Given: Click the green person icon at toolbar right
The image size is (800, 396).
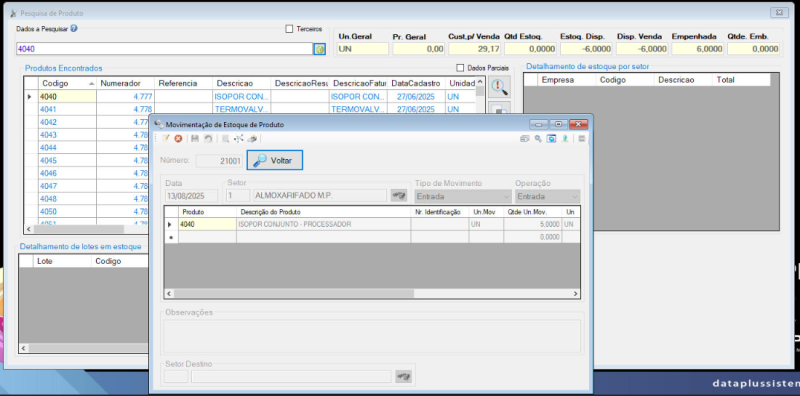Looking at the screenshot, I should (x=565, y=139).
